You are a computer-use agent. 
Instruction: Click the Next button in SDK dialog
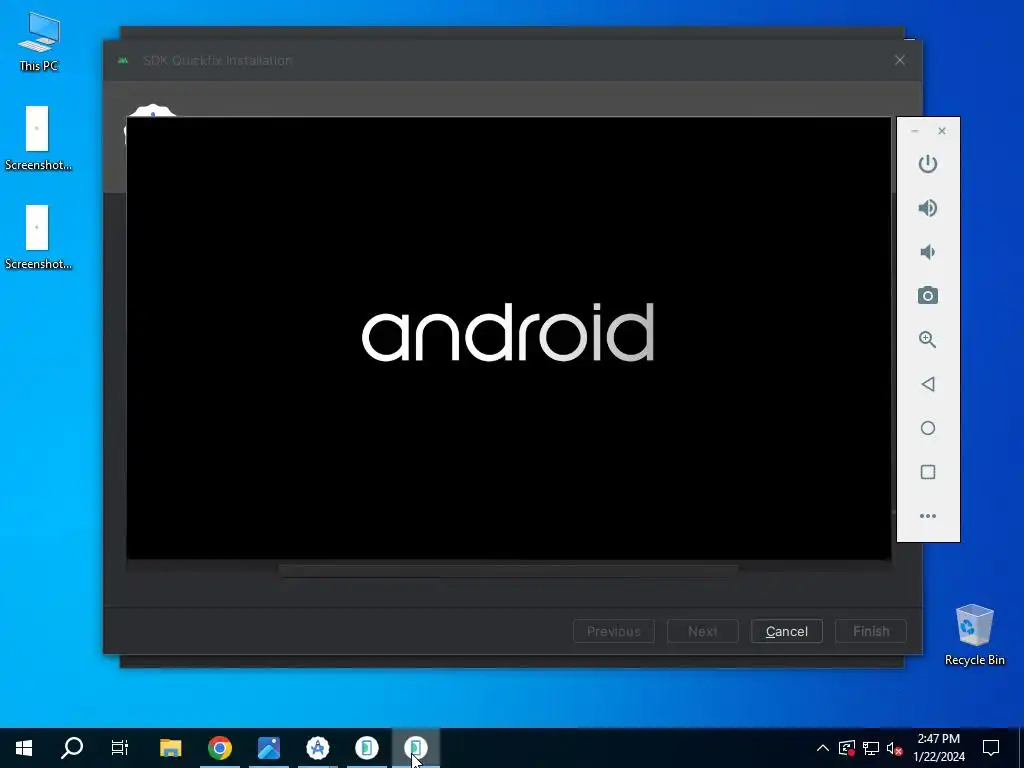702,632
